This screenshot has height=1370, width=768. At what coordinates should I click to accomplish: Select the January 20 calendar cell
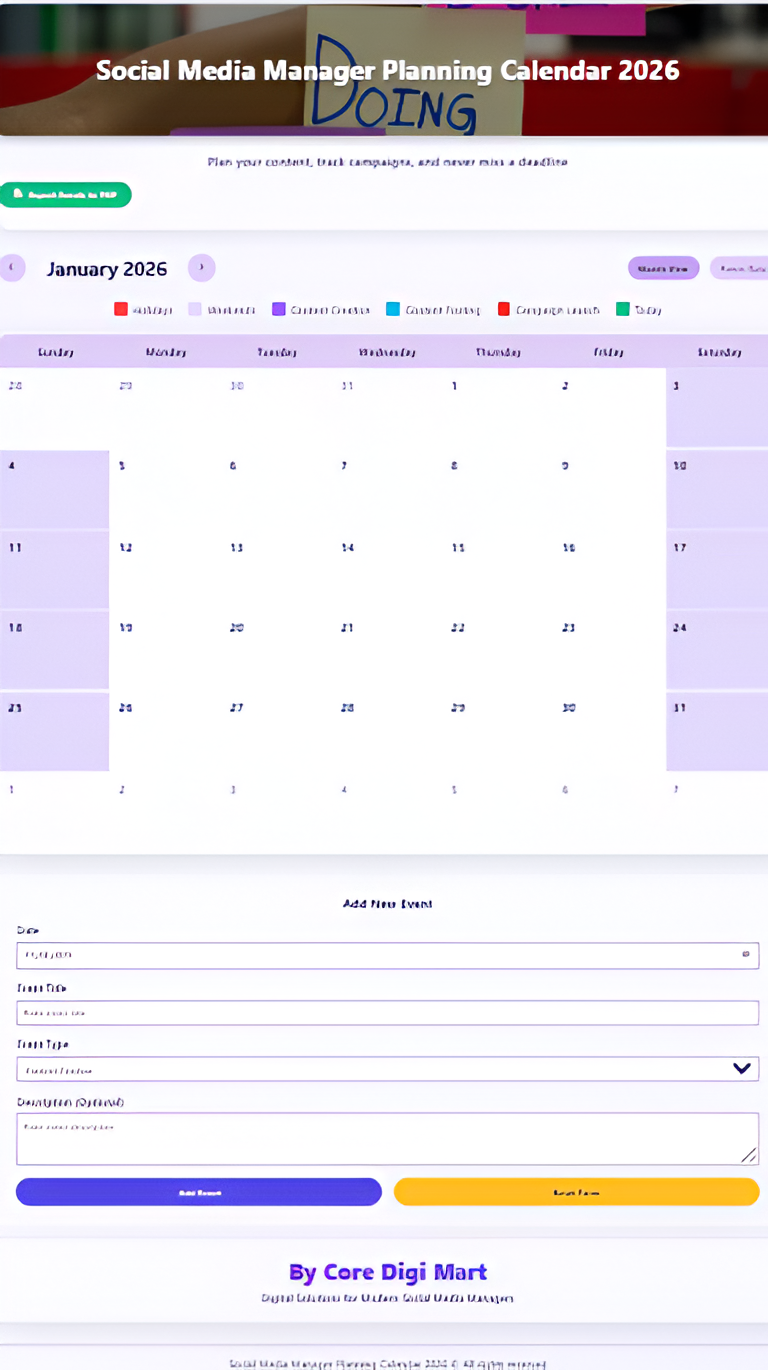pos(277,650)
